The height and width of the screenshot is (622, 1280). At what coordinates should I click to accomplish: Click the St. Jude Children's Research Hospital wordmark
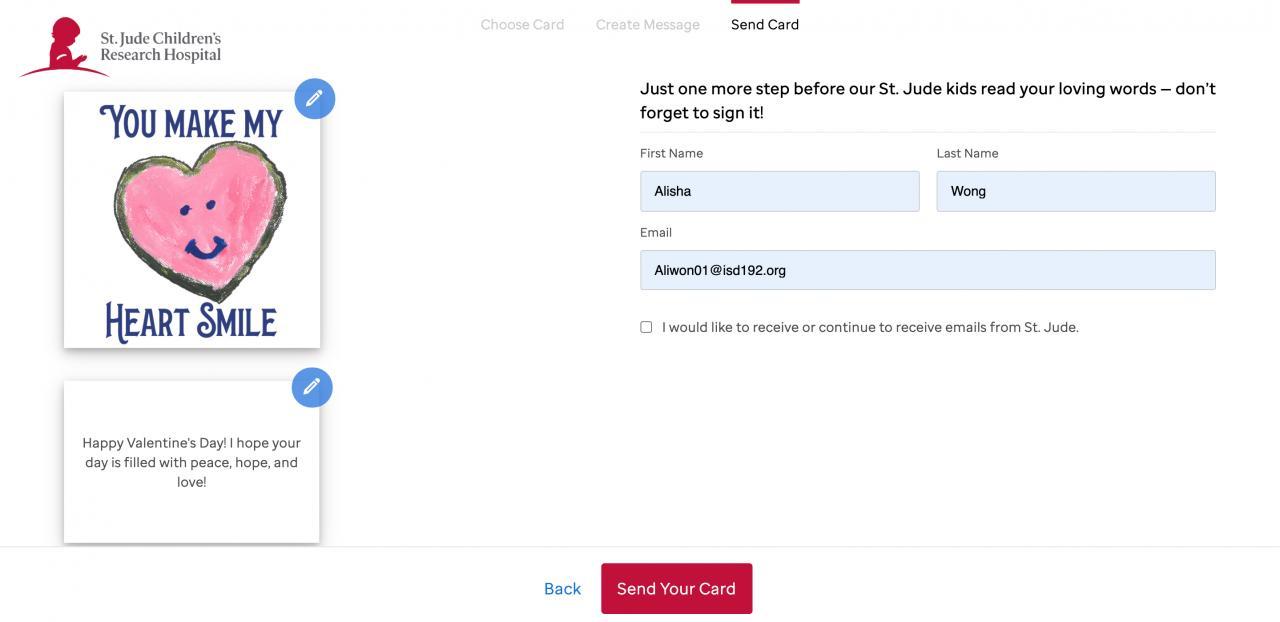click(160, 47)
